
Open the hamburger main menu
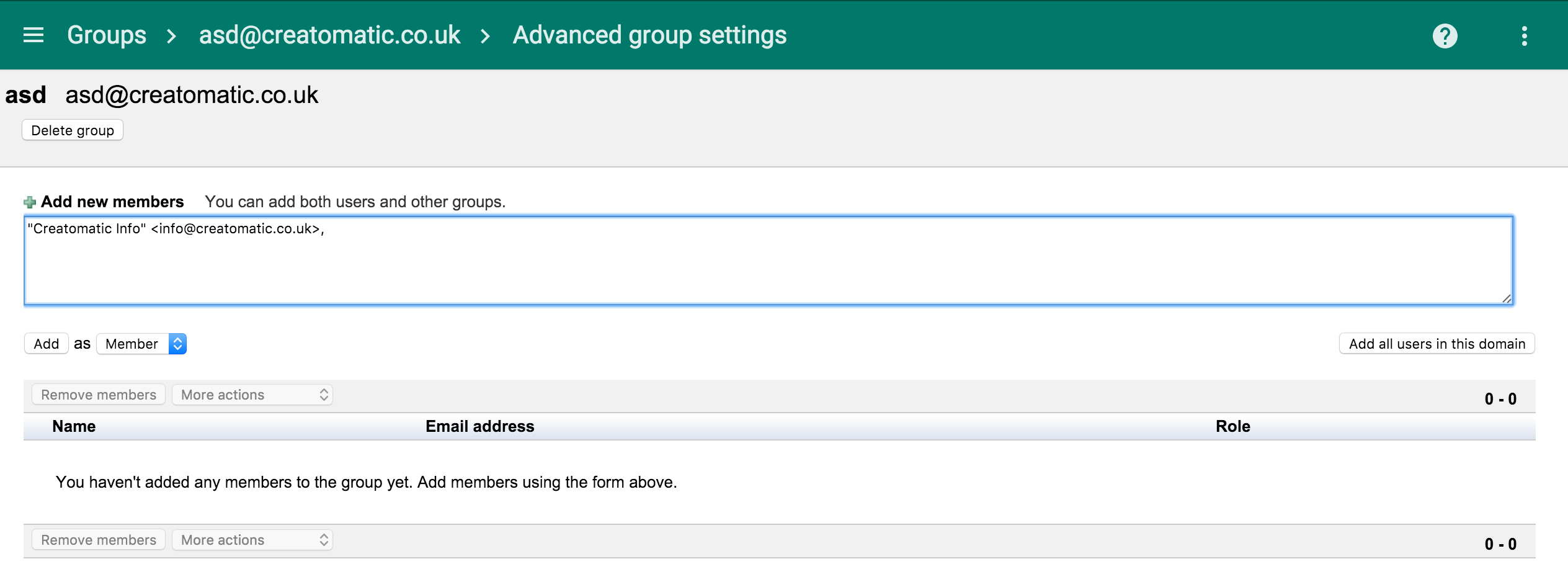coord(33,35)
